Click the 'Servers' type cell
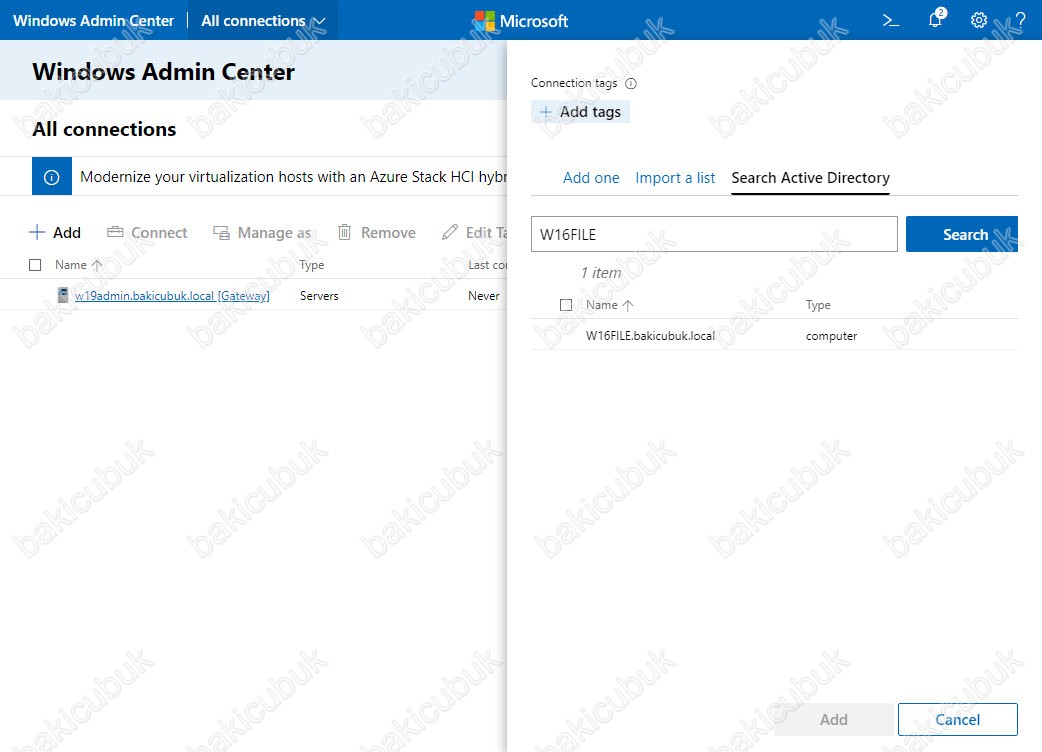This screenshot has width=1042, height=752. click(x=319, y=296)
